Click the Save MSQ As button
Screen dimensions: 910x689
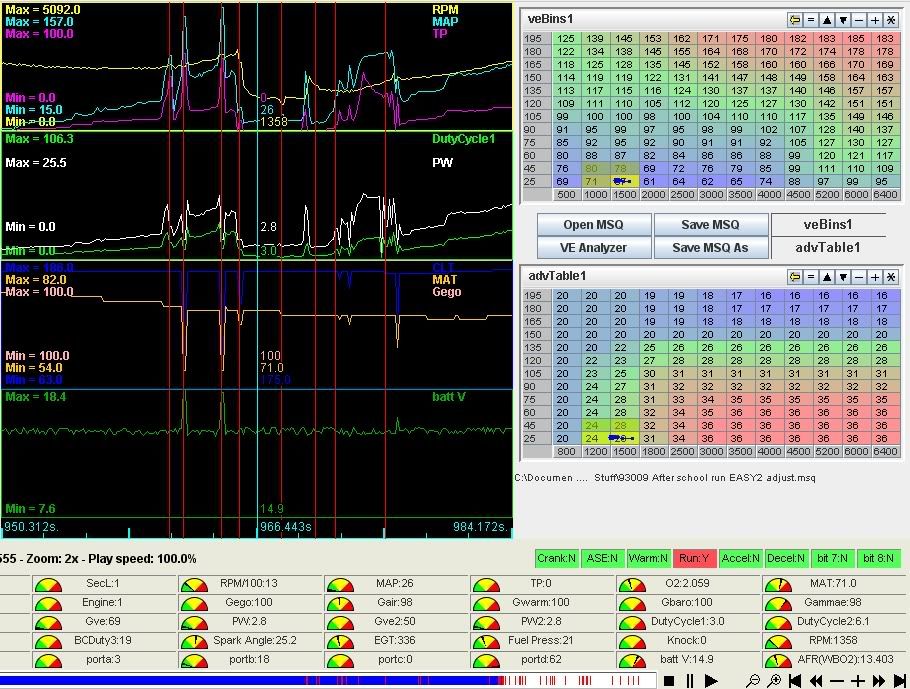[711, 247]
